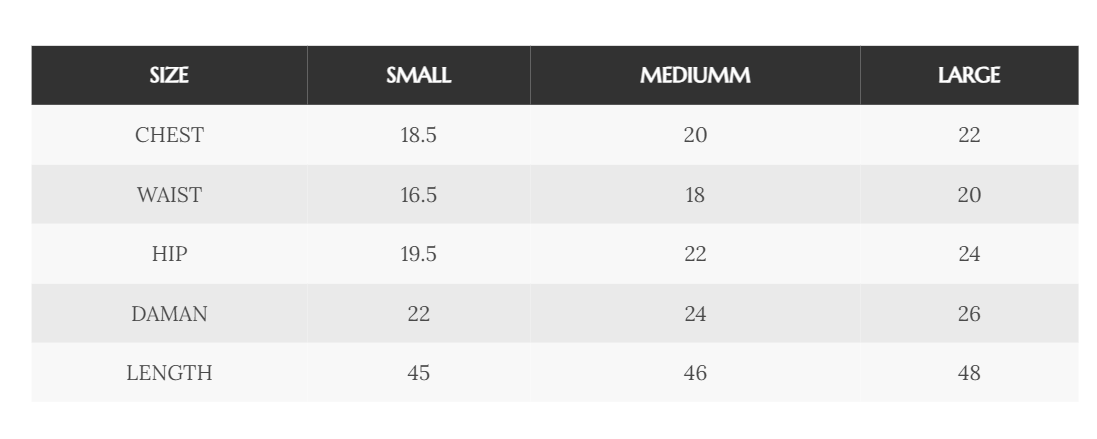Select the Small daman value 22
This screenshot has height=439, width=1097.
(418, 314)
